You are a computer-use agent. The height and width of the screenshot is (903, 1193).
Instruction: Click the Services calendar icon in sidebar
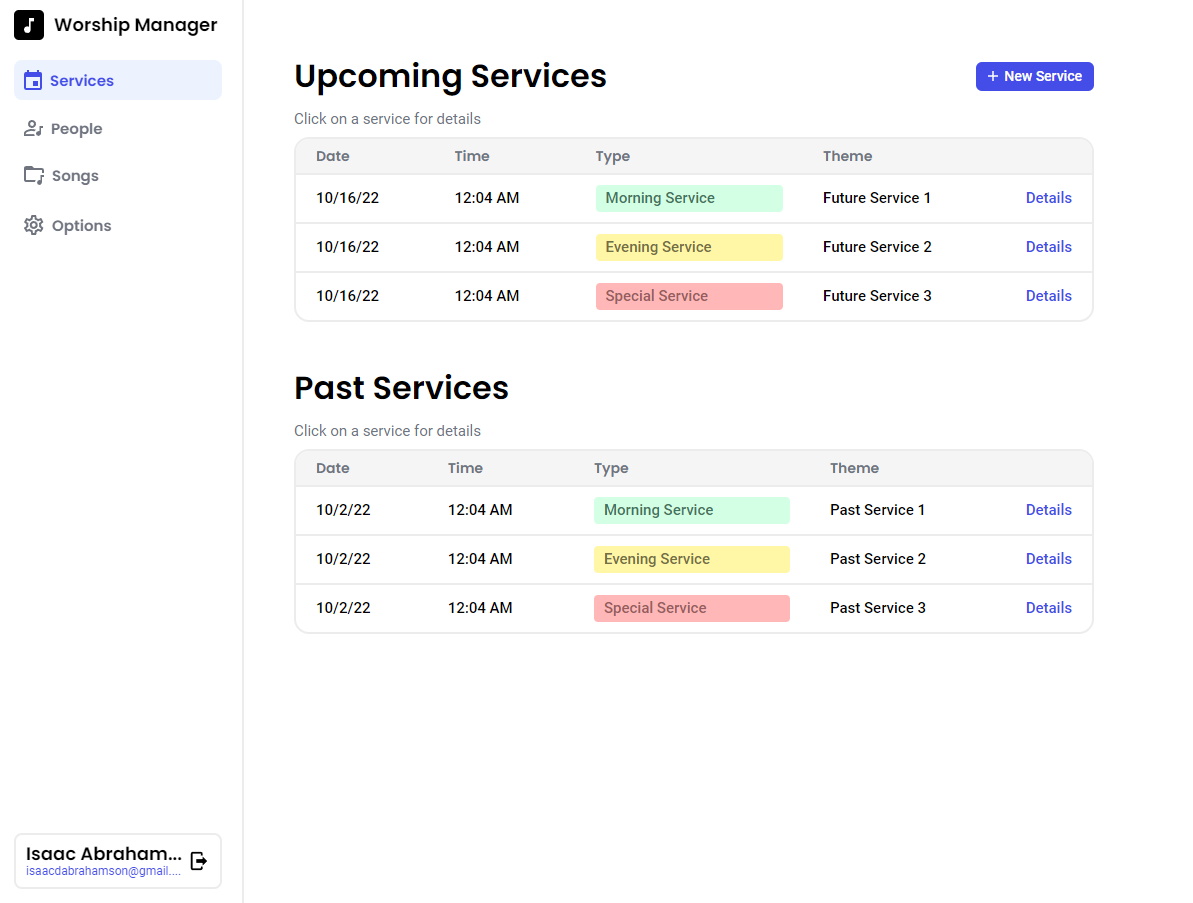pyautogui.click(x=33, y=81)
